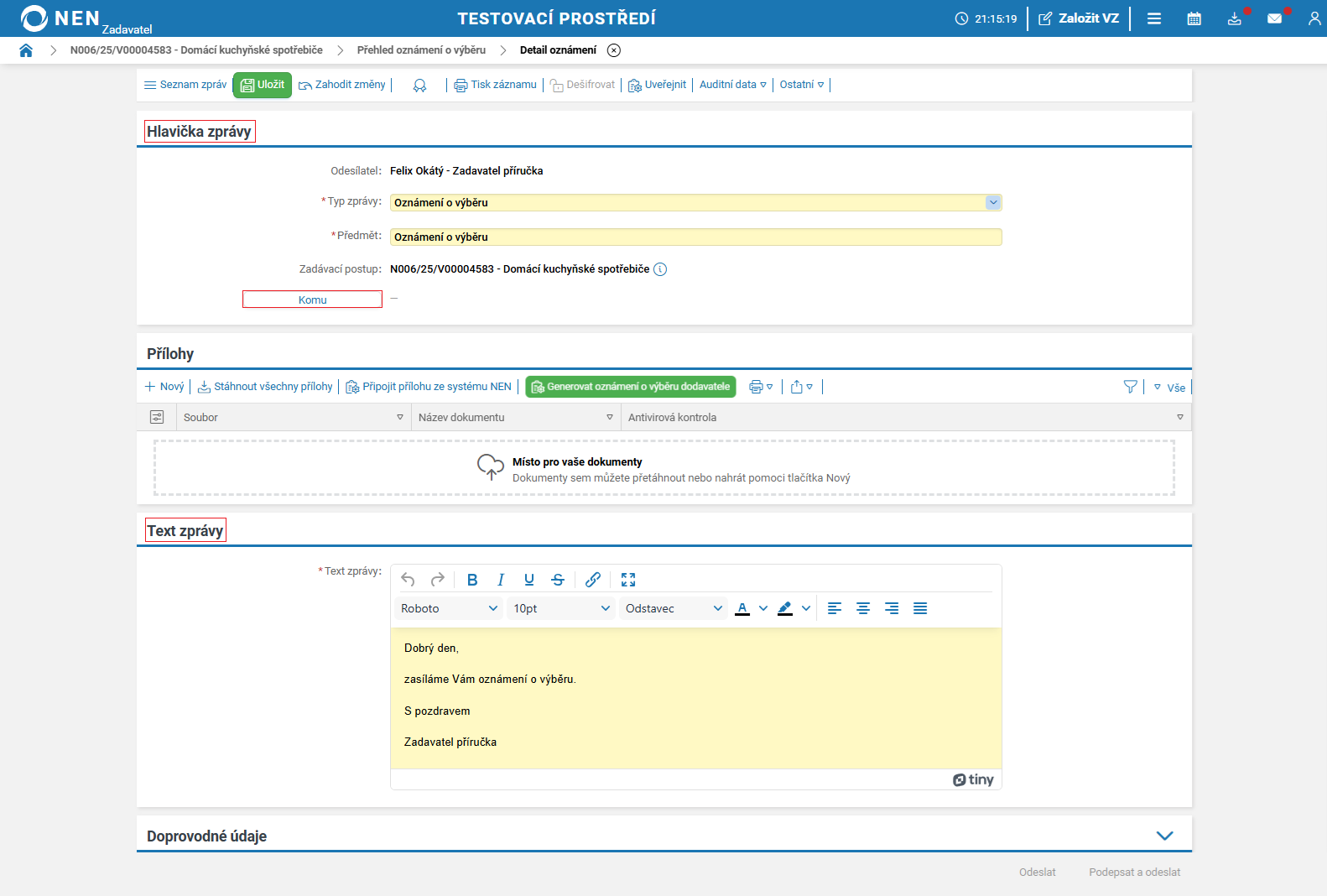The width and height of the screenshot is (1327, 896).
Task: Click the text color swatch button
Action: coord(742,608)
